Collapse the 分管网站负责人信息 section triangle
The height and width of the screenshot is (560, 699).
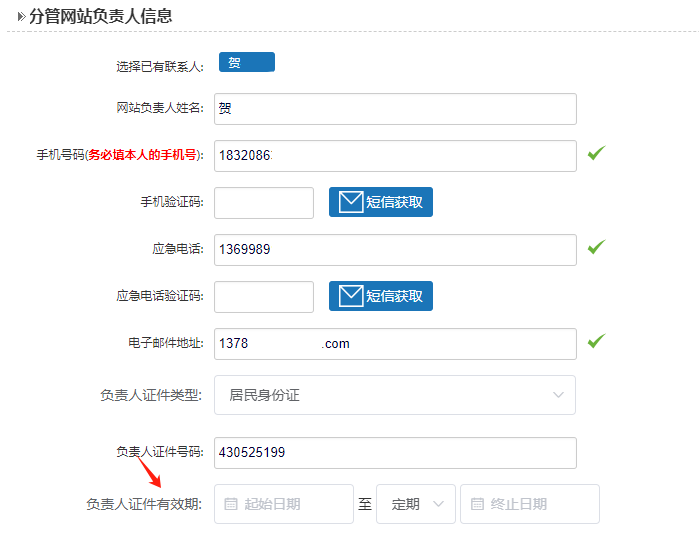[x=21, y=16]
